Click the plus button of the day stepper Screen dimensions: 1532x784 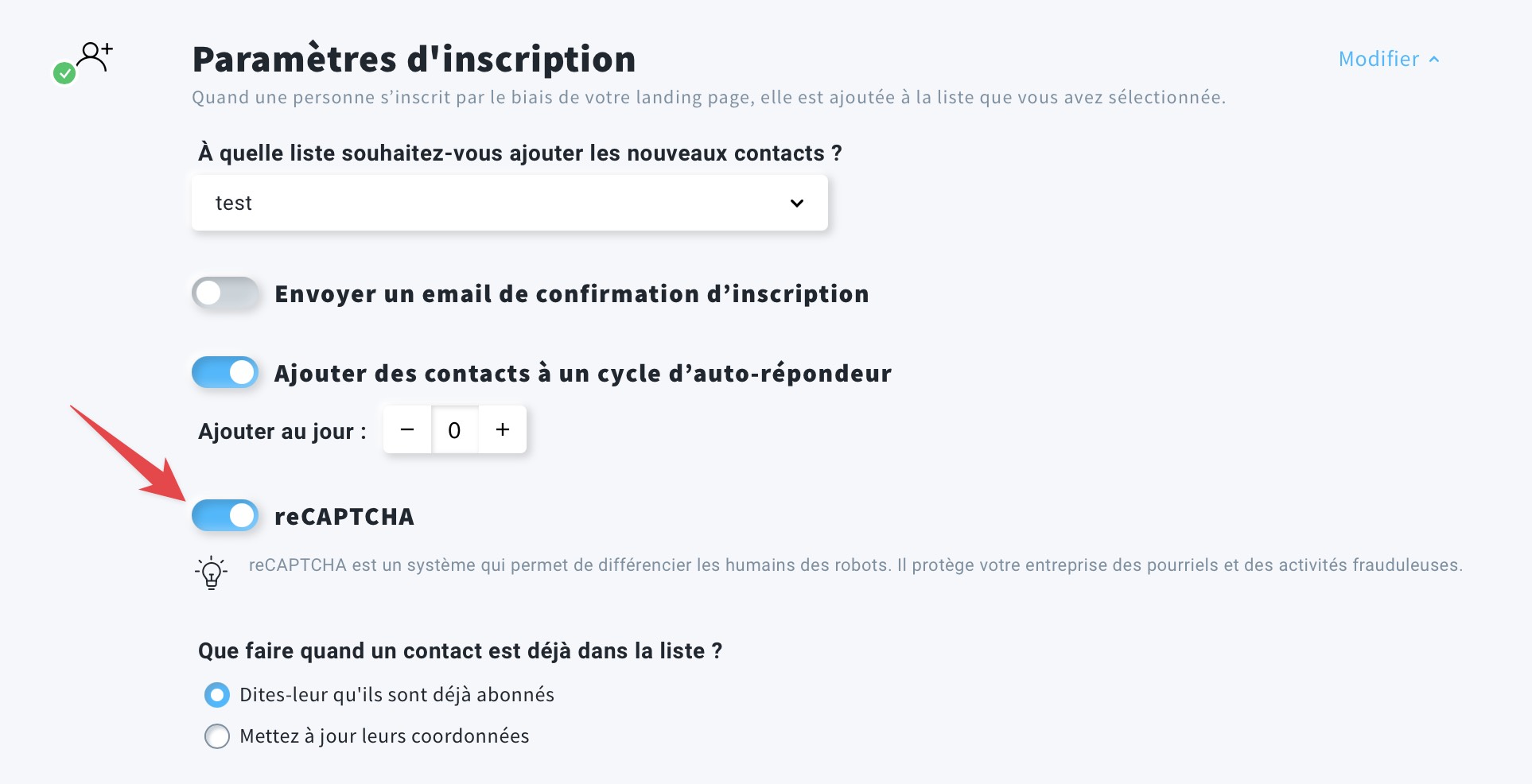pos(502,430)
